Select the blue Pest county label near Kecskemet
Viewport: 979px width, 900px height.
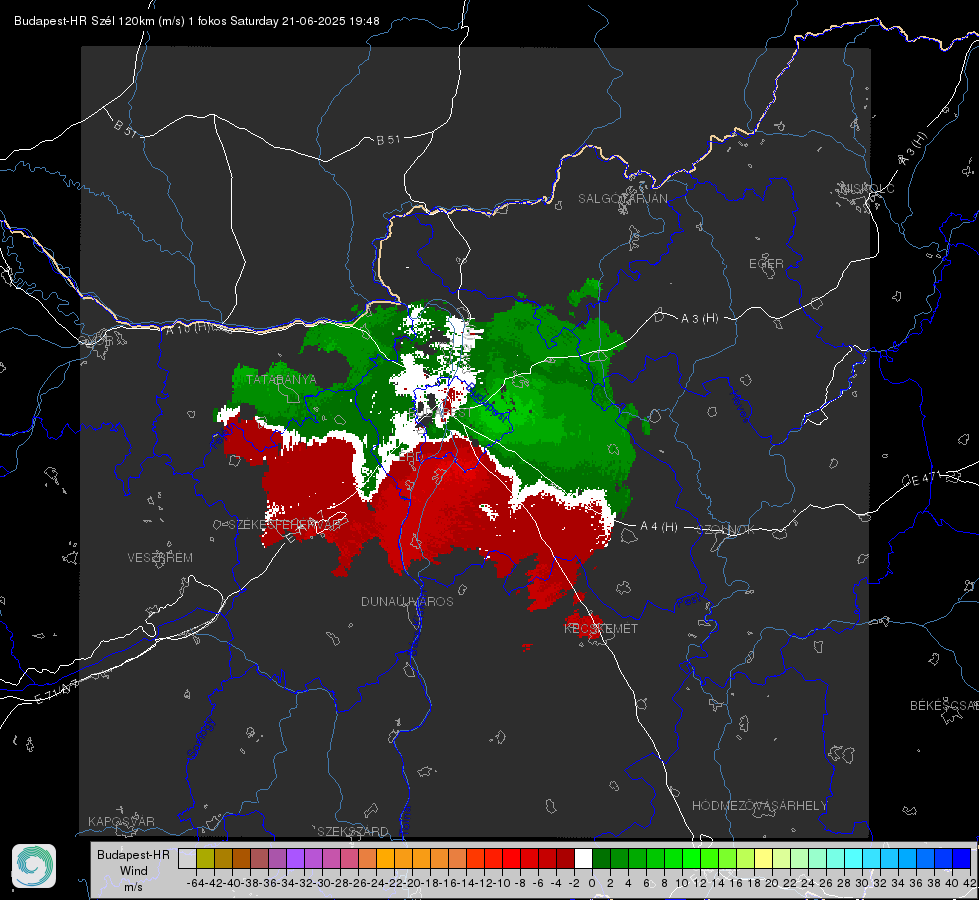click(x=688, y=602)
